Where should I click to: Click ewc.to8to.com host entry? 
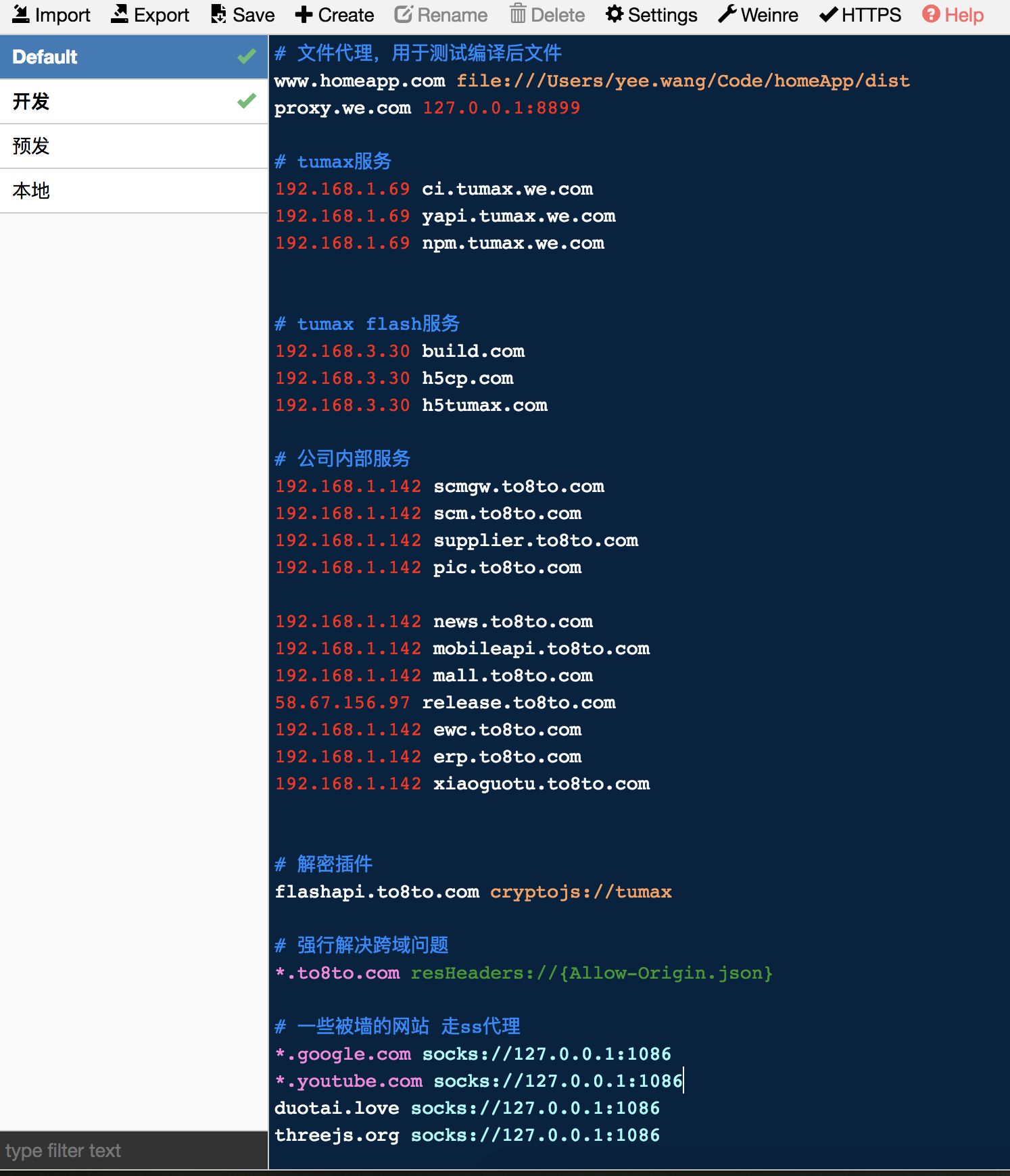click(507, 729)
